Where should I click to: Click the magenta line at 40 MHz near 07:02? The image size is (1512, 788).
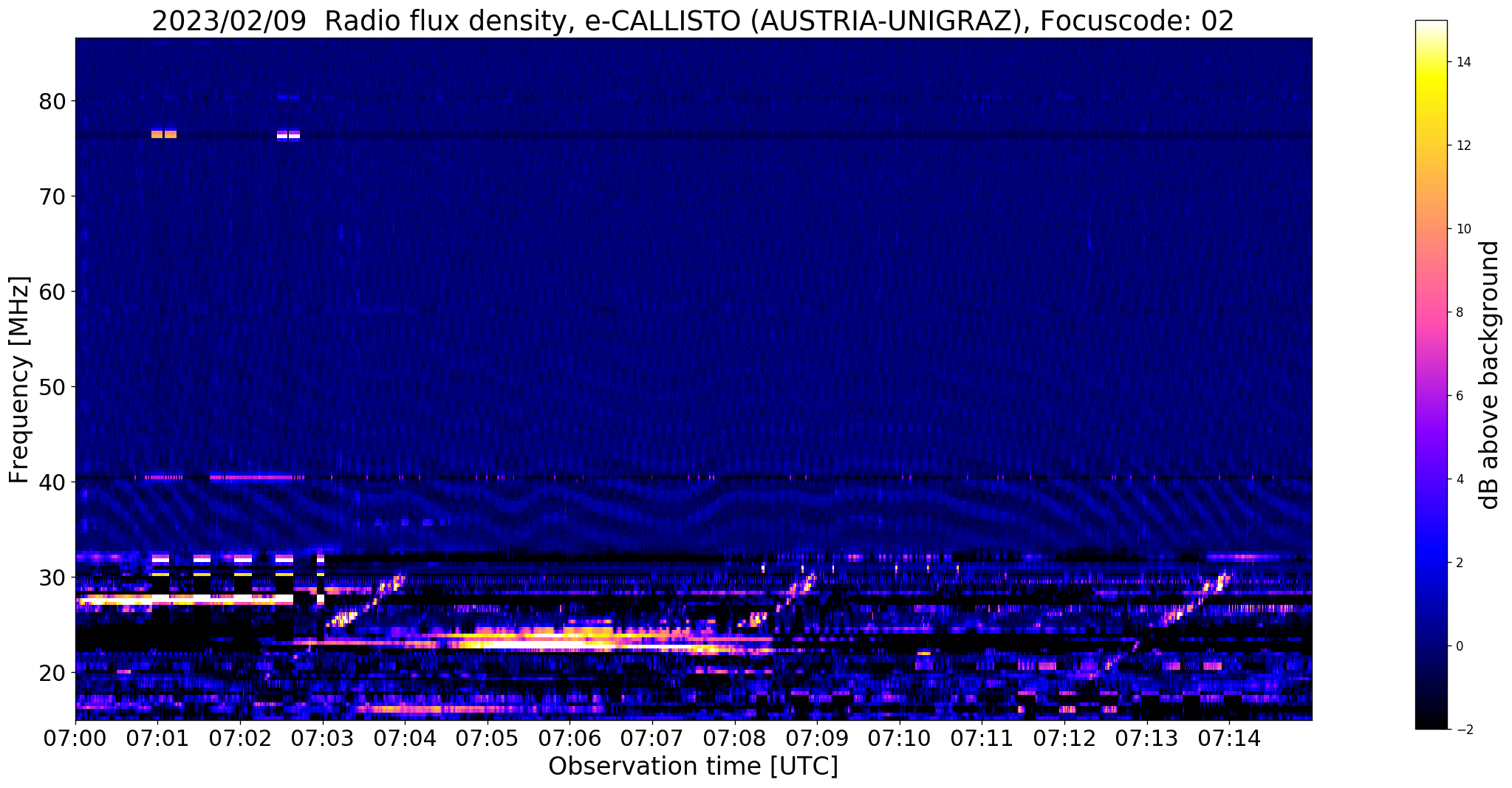pyautogui.click(x=252, y=478)
